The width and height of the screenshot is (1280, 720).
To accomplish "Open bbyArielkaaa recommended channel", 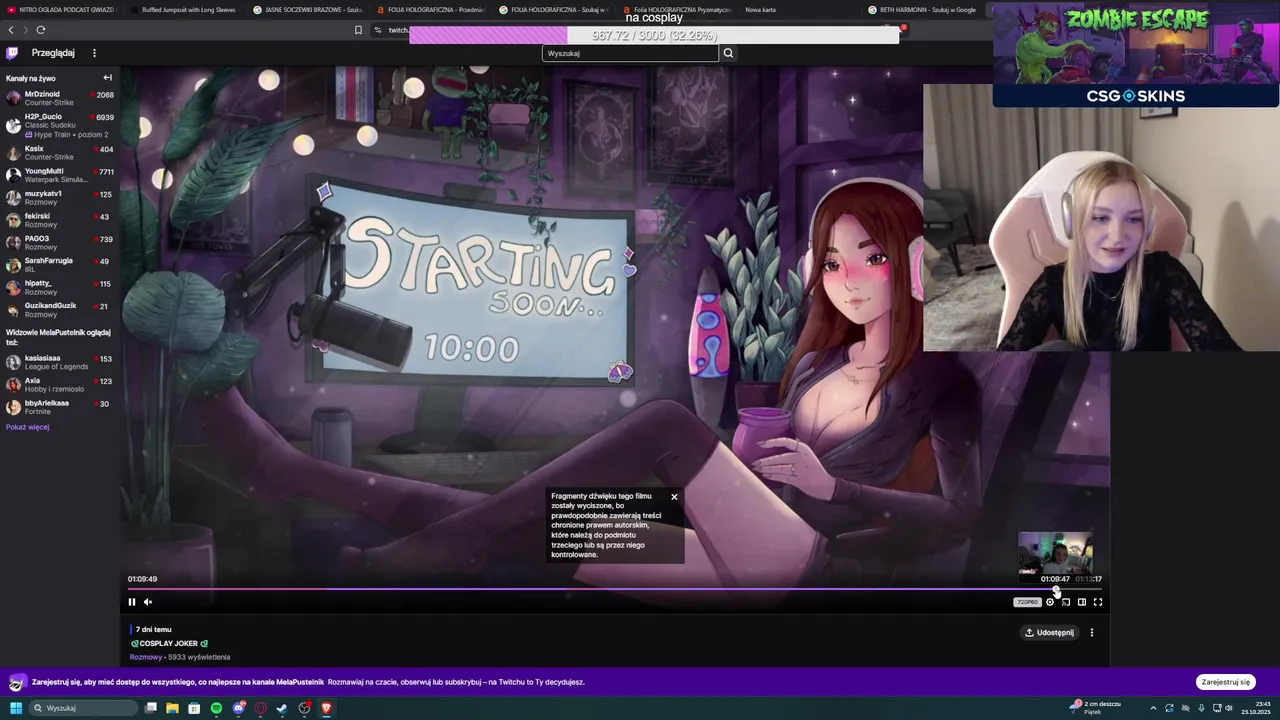I will click(x=60, y=407).
